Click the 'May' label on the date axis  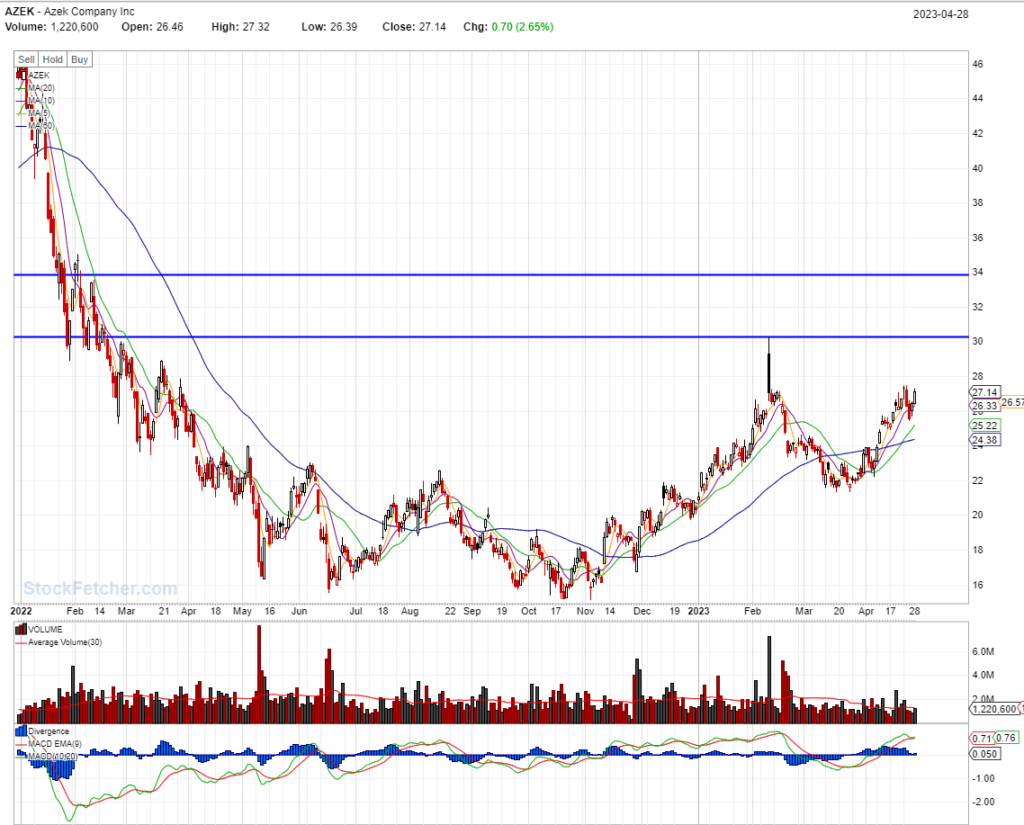(x=242, y=611)
